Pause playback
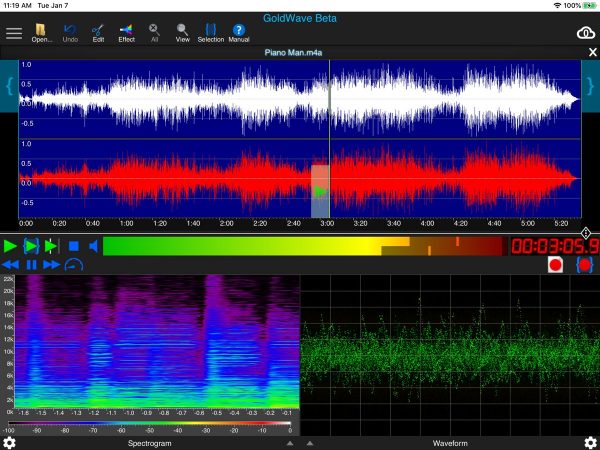Screen dimensions: 600x450 pyautogui.click(x=31, y=265)
